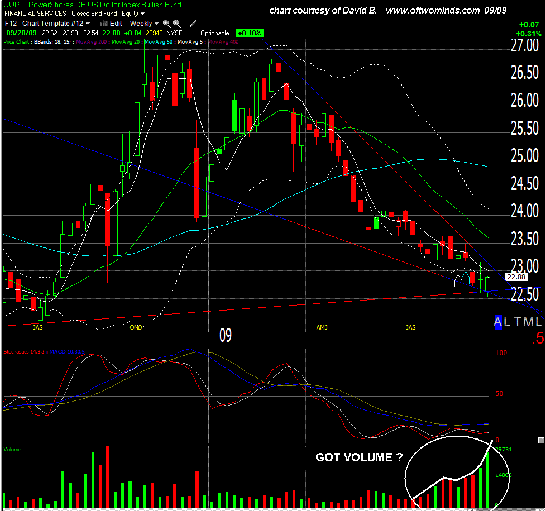
Task: Click the date value in quote row
Action: pyautogui.click(x=21, y=33)
